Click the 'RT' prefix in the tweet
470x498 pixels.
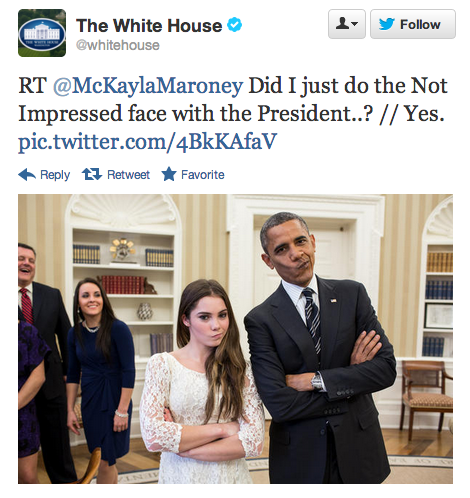[x=32, y=86]
